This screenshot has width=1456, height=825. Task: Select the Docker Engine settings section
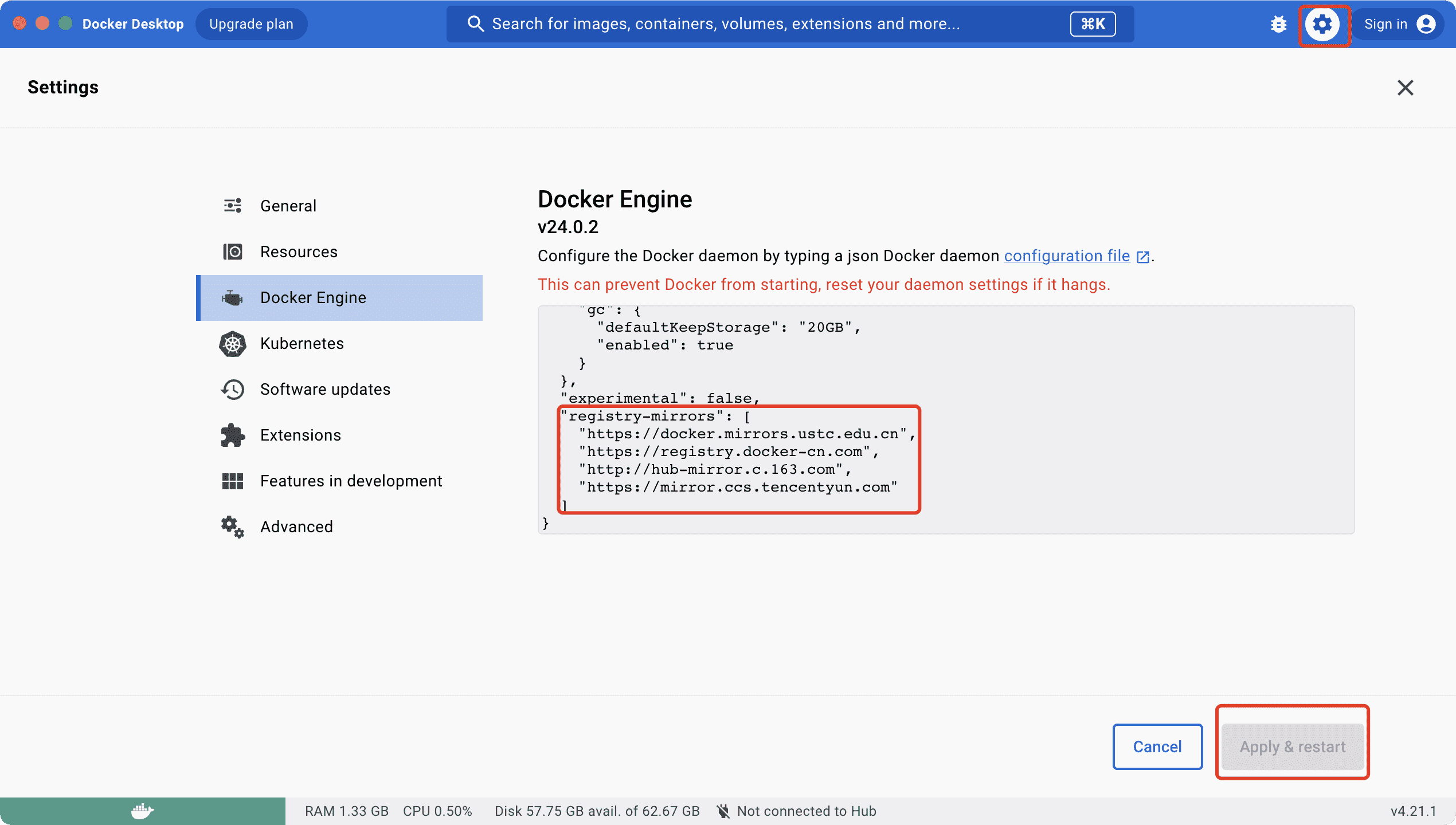pos(339,298)
